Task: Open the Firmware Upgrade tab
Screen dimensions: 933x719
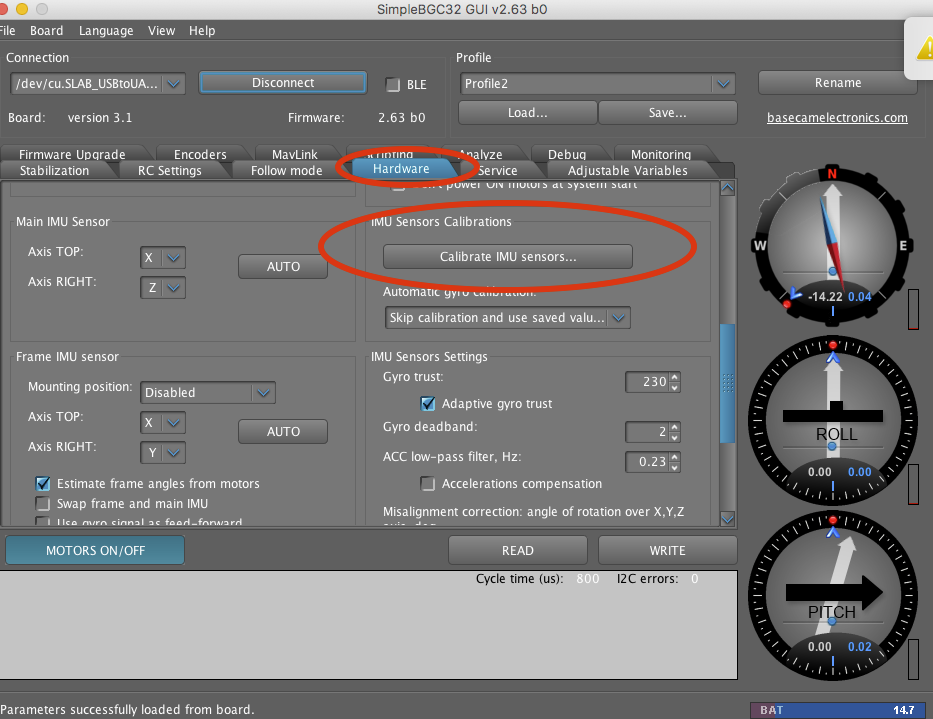Action: click(x=72, y=154)
